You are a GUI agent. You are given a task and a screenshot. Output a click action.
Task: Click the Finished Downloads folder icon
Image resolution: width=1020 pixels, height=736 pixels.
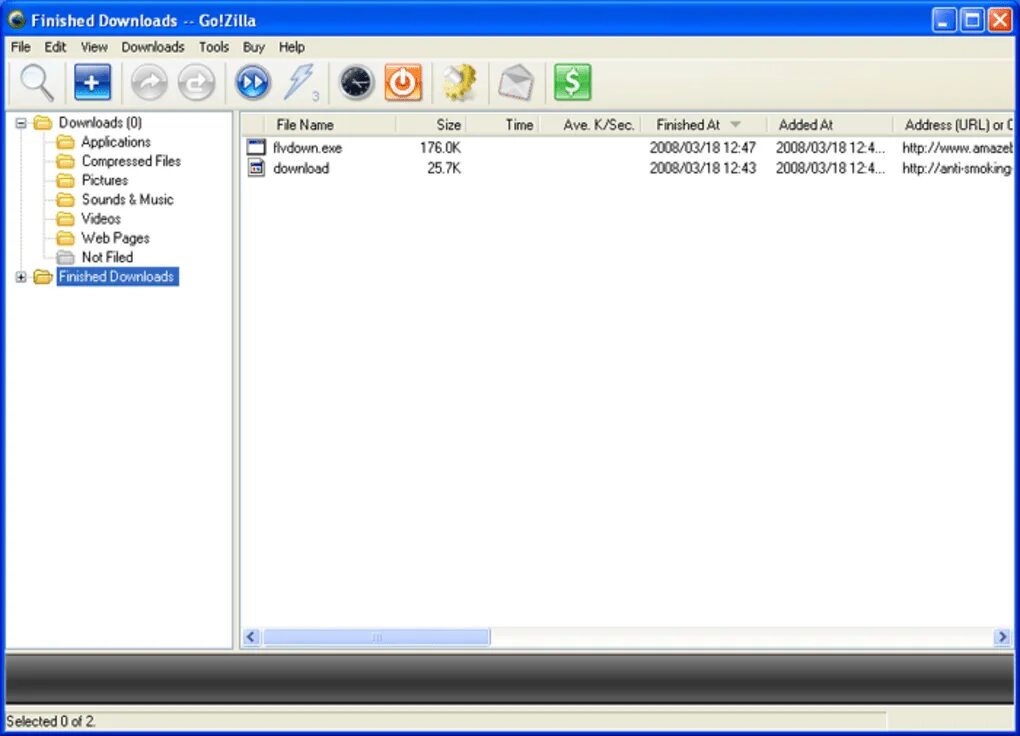pos(43,277)
